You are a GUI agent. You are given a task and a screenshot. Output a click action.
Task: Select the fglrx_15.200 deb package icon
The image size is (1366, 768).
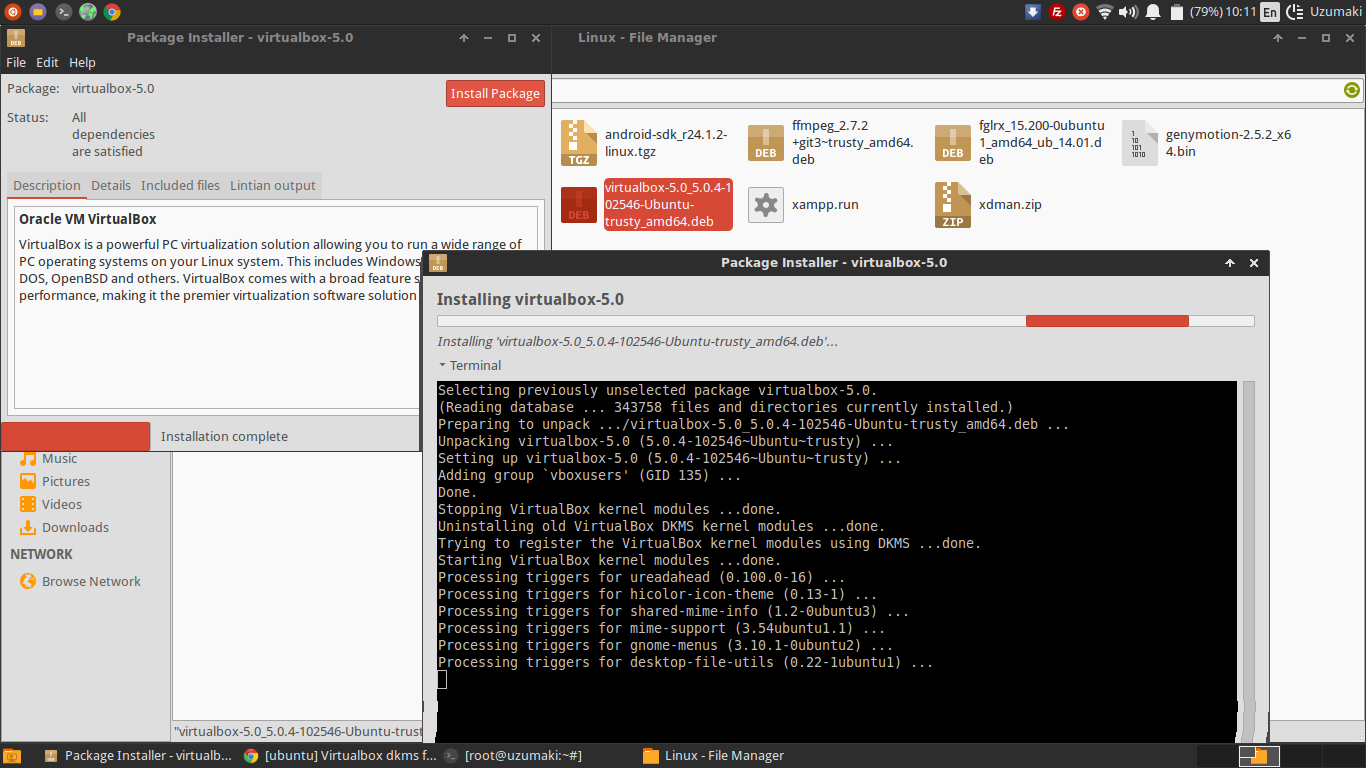pyautogui.click(x=953, y=143)
